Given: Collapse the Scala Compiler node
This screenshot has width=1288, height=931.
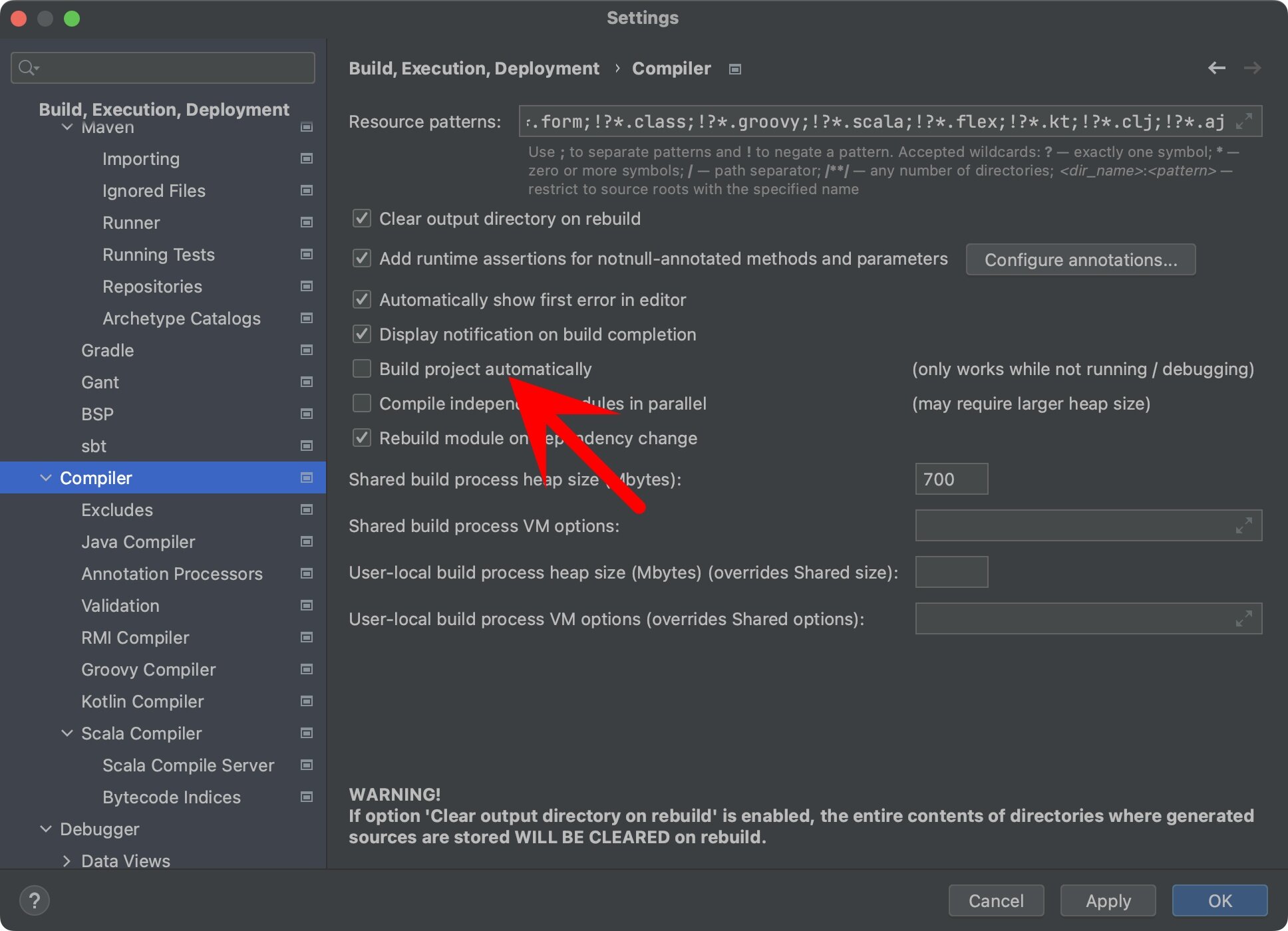Looking at the screenshot, I should [67, 733].
